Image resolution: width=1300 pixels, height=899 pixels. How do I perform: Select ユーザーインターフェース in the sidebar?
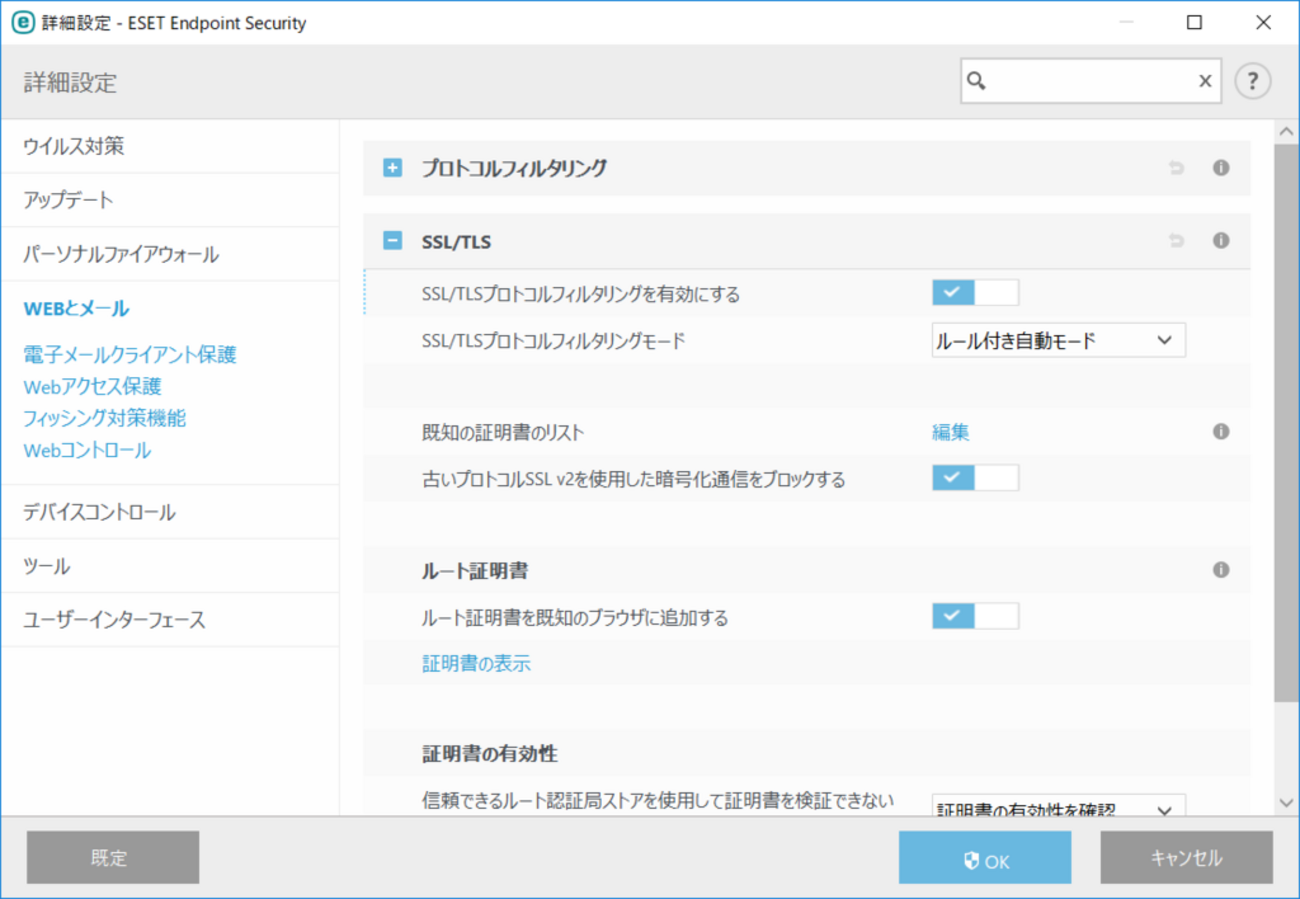(170, 620)
